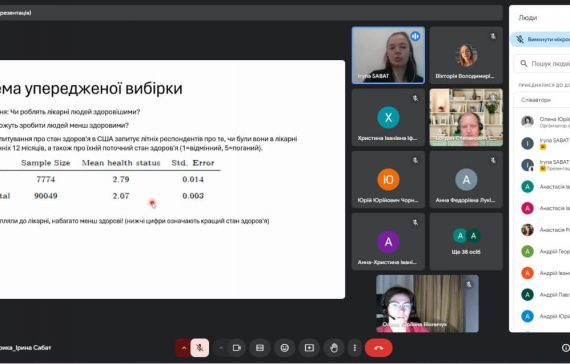
Task: Click the present screen icon
Action: tap(309, 348)
